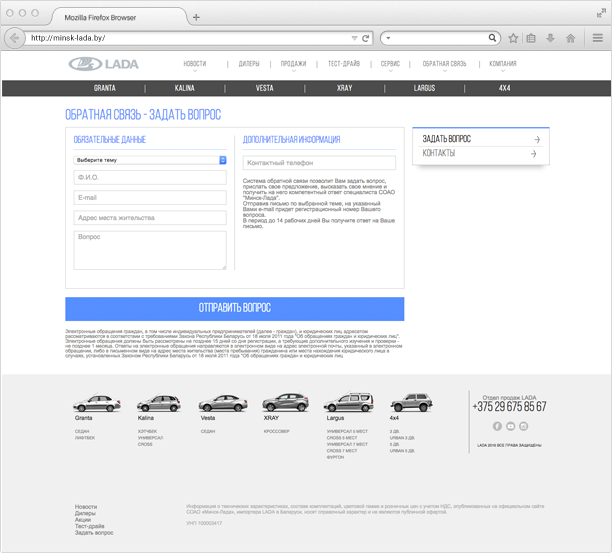Click the LADA logo in header
Viewport: 612px width, 553px height.
(x=103, y=64)
